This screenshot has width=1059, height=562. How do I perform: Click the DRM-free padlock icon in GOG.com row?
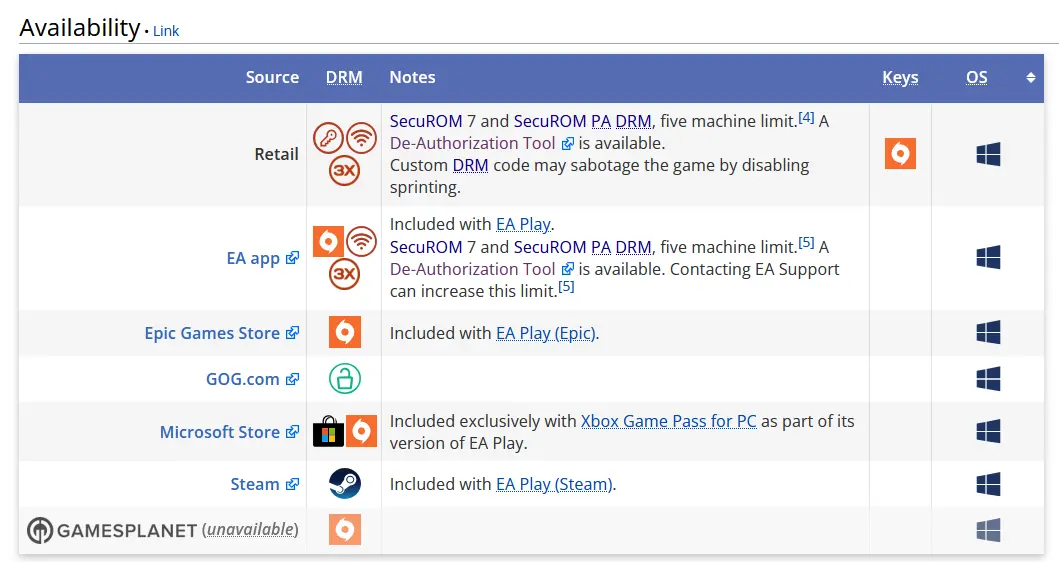(x=344, y=378)
